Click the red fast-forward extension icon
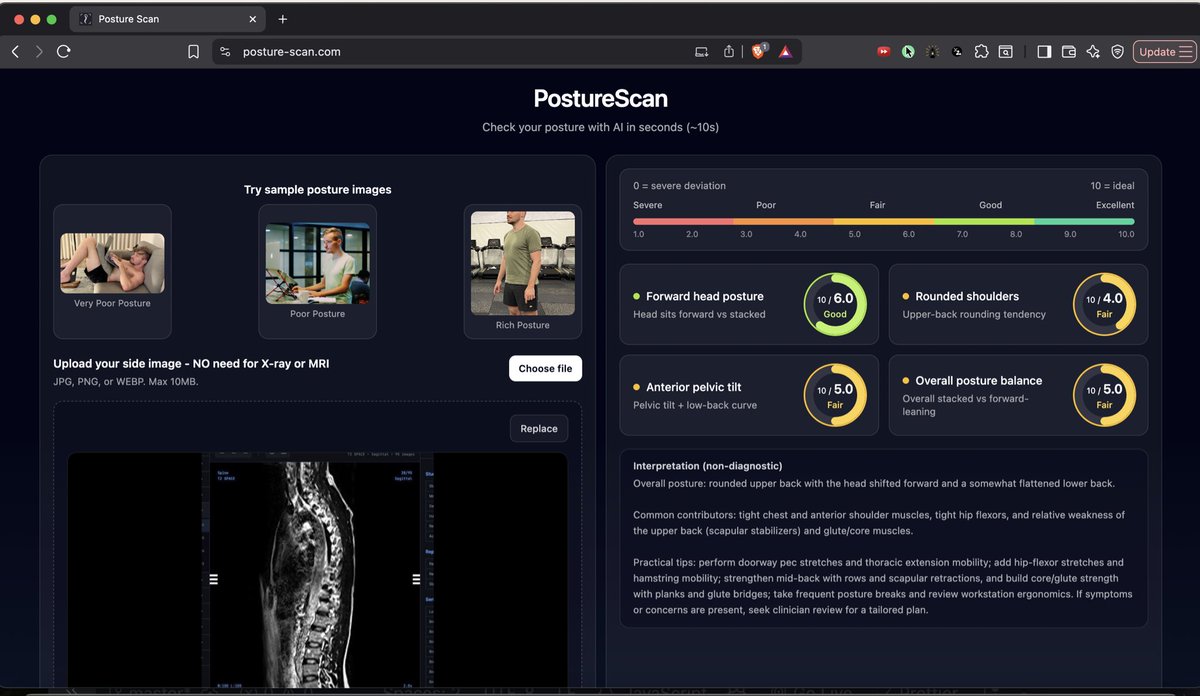This screenshot has height=696, width=1200. pyautogui.click(x=884, y=52)
